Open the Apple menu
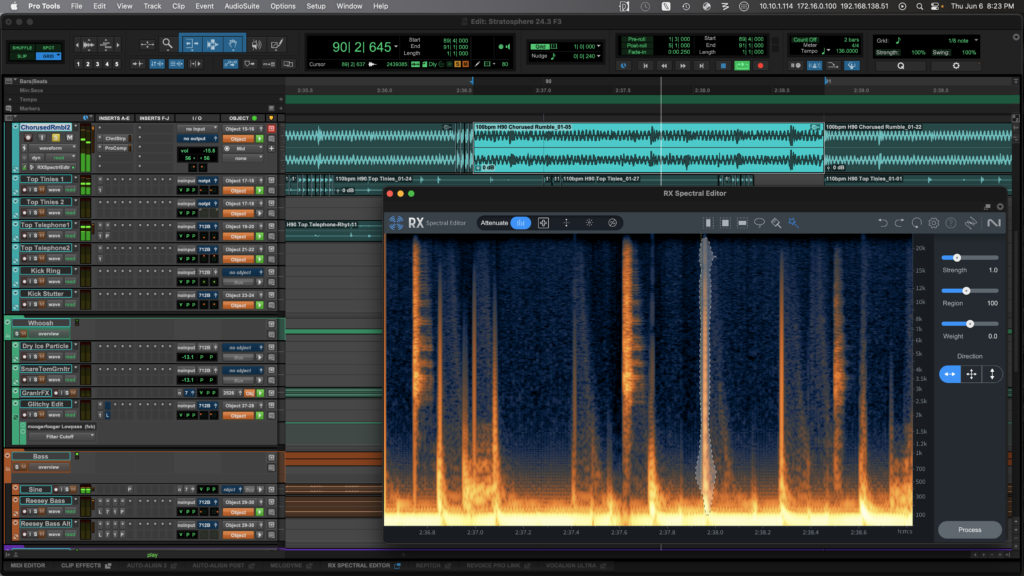This screenshot has width=1024, height=576. coord(14,6)
